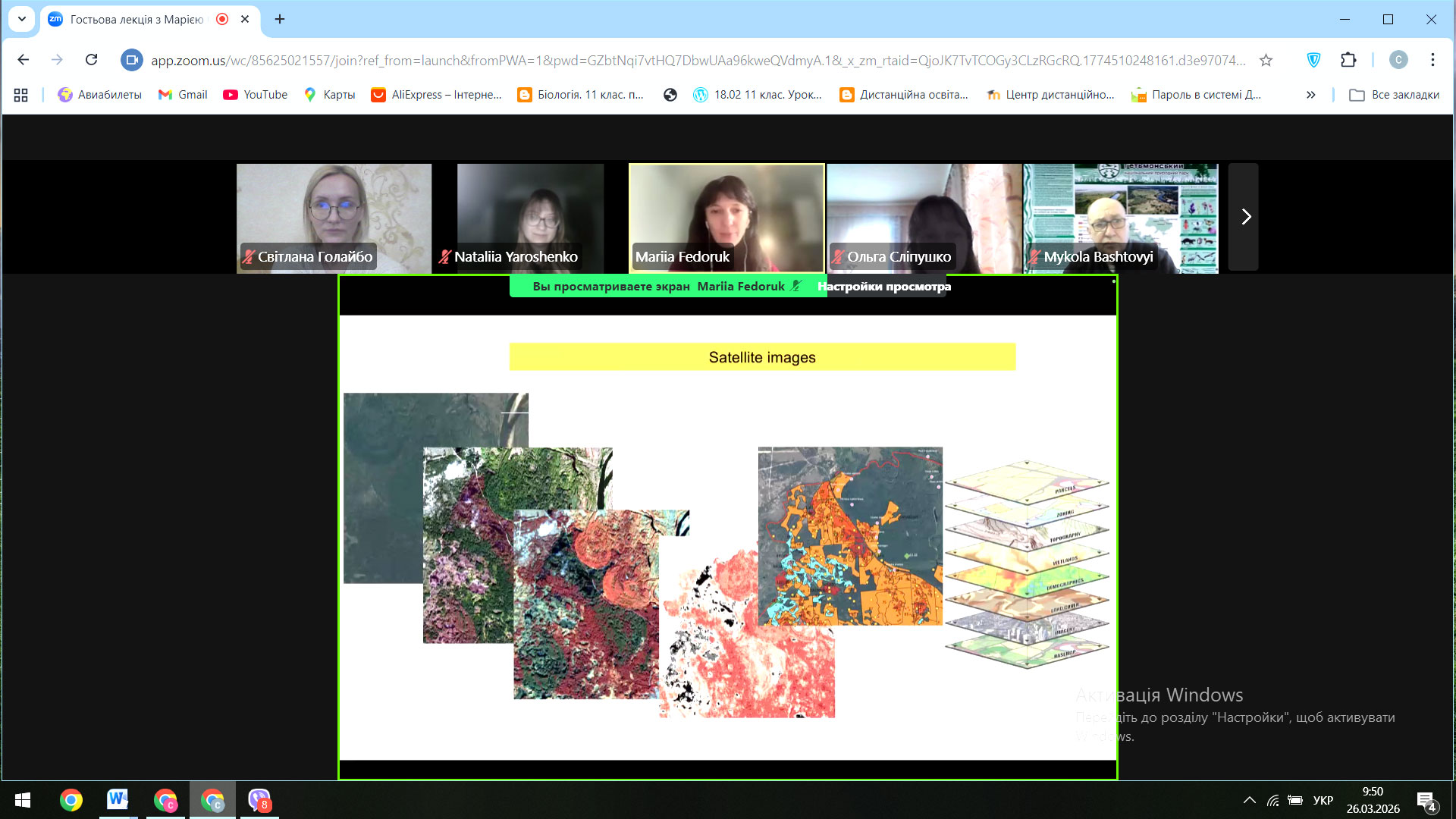The image size is (1456, 819).
Task: Open YouTube bookmark
Action: point(256,95)
